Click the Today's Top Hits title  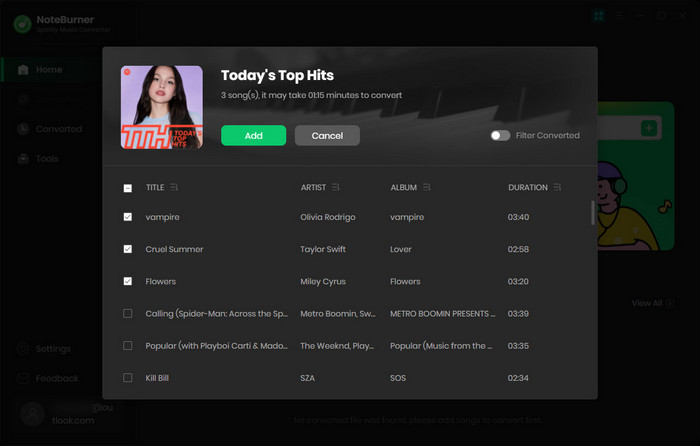tap(277, 75)
